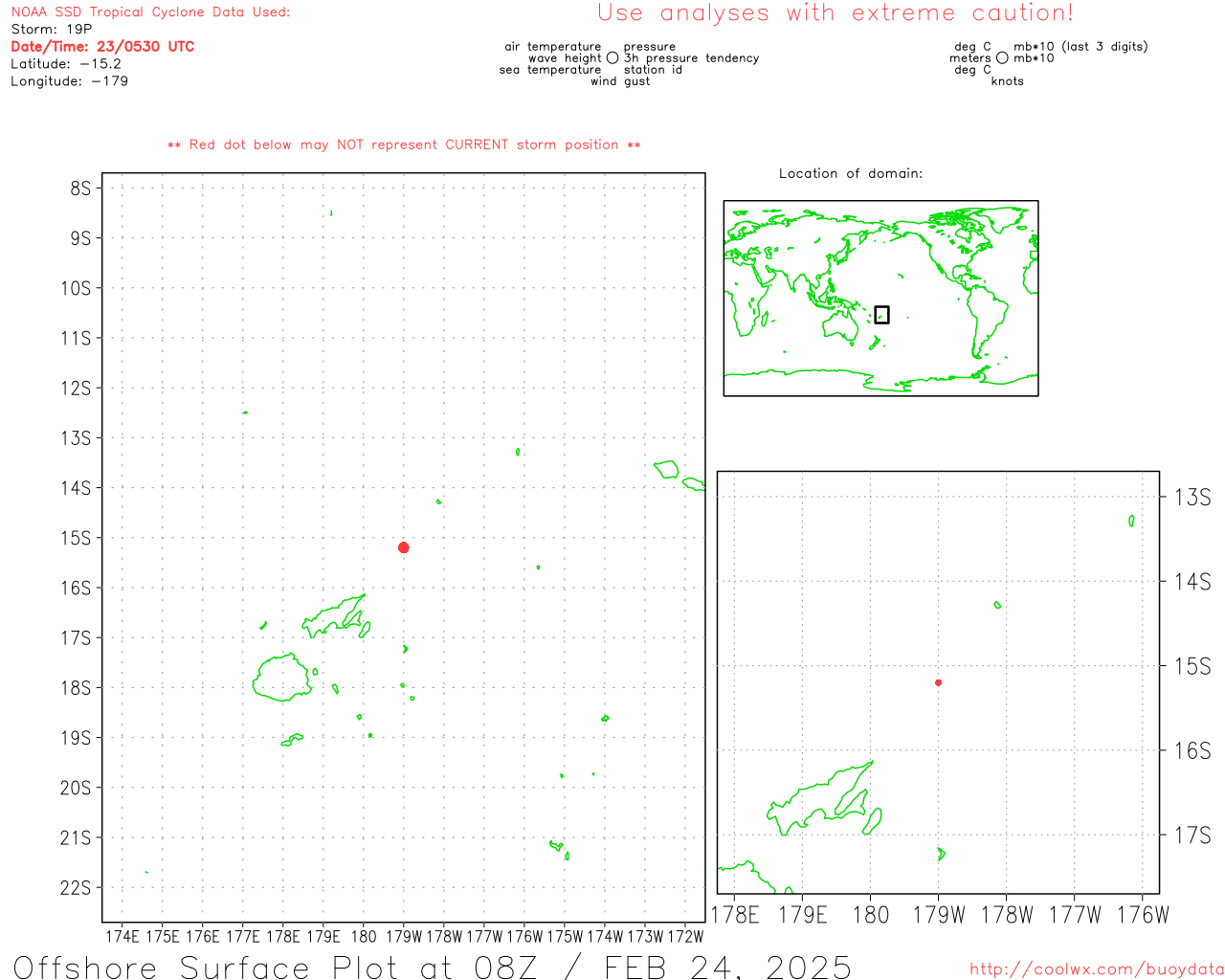This screenshot has width=1225, height=980.
Task: Click the '174E' longitude label on main map
Action: pos(122,937)
